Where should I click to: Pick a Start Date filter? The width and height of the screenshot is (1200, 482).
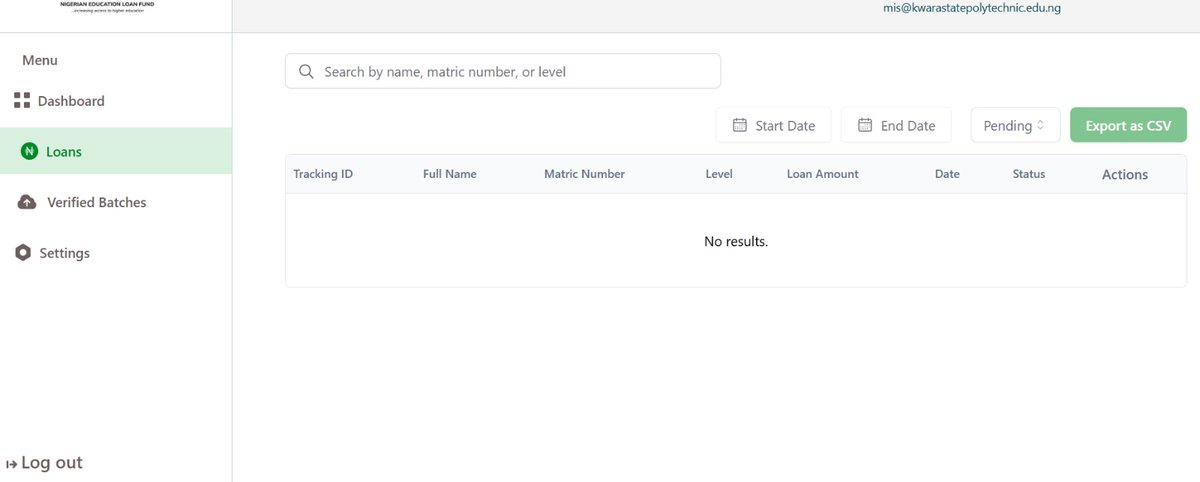(773, 125)
